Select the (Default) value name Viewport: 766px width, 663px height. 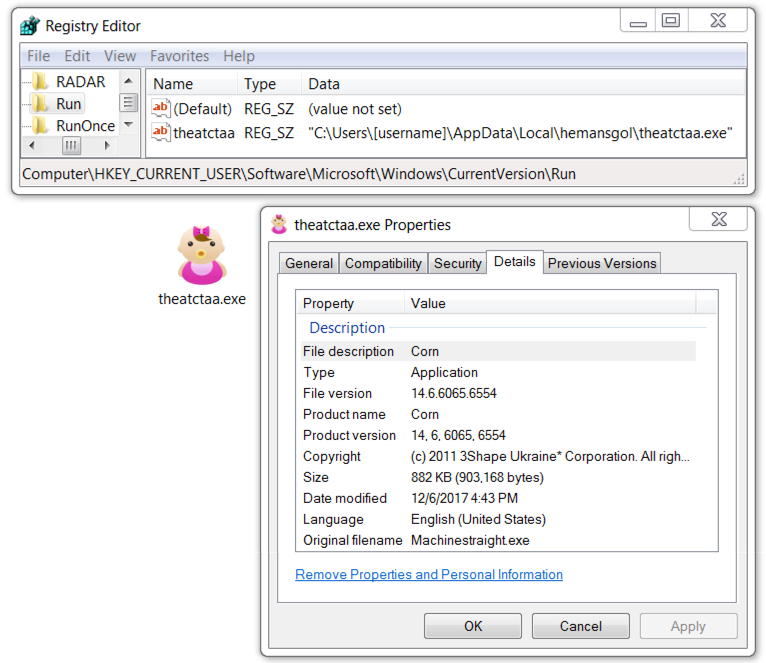pos(202,108)
